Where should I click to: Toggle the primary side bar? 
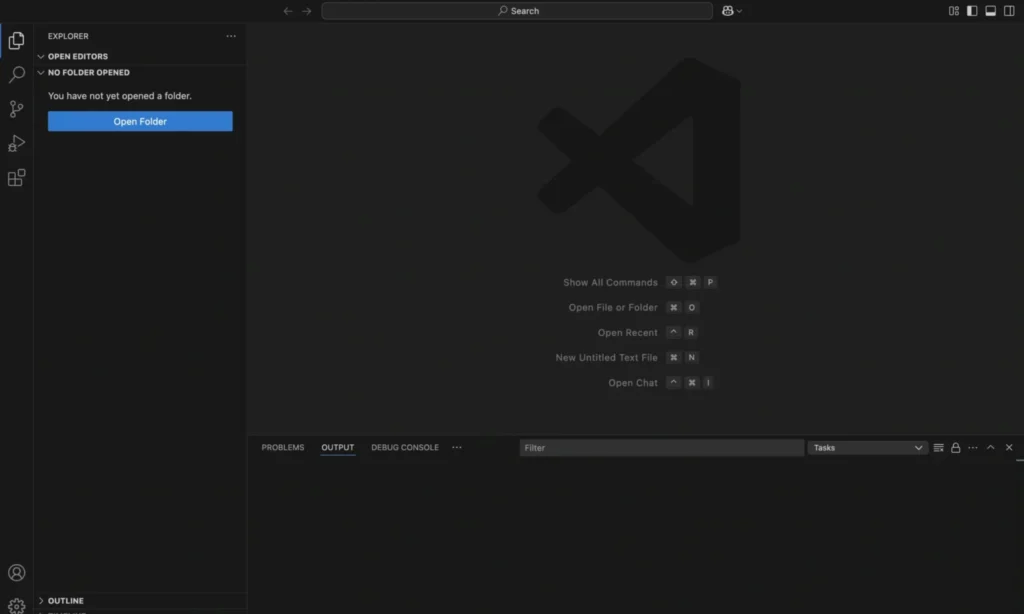click(x=972, y=11)
